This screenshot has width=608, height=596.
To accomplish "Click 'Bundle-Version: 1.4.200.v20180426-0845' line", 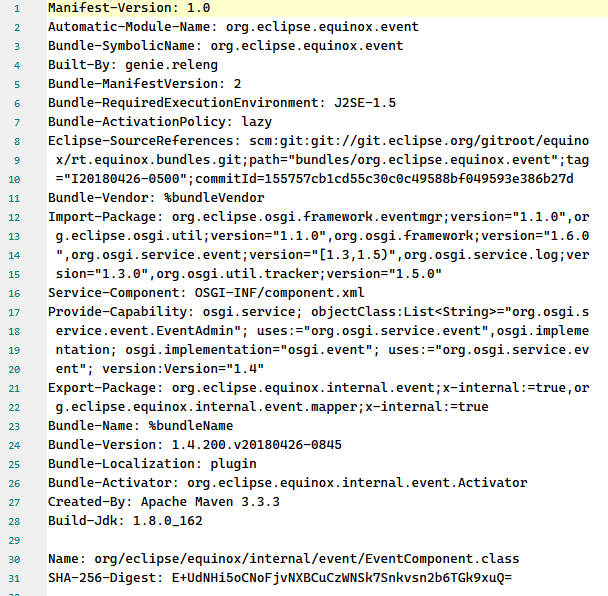I will pyautogui.click(x=195, y=445).
